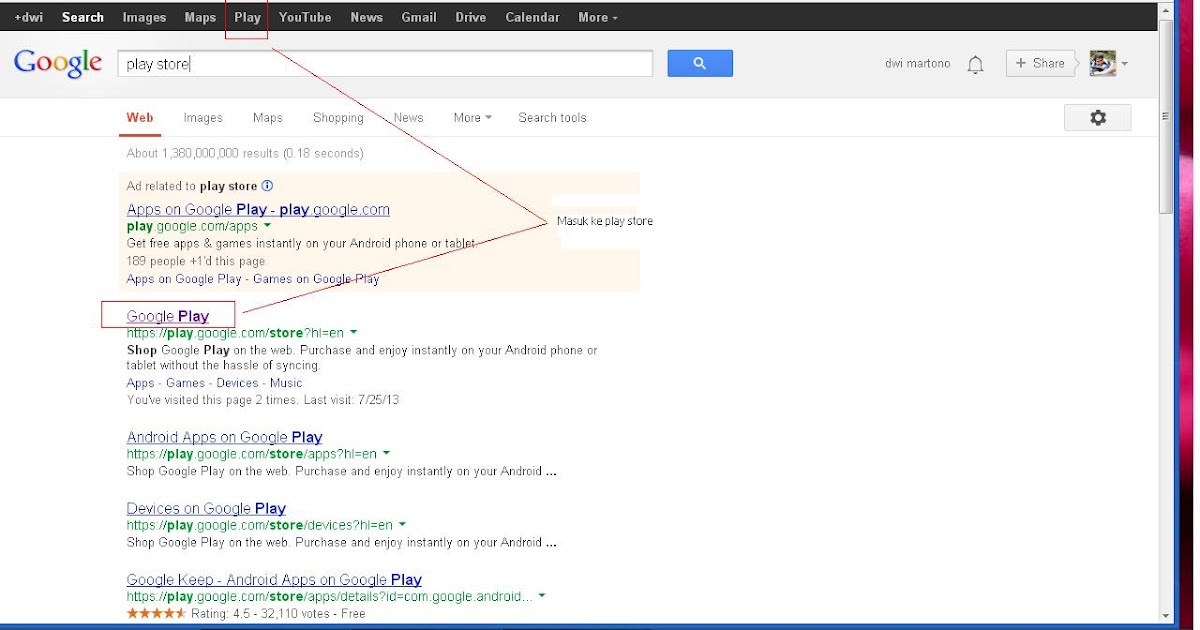1200x630 pixels.
Task: Open Images in the top black bar
Action: tap(144, 17)
